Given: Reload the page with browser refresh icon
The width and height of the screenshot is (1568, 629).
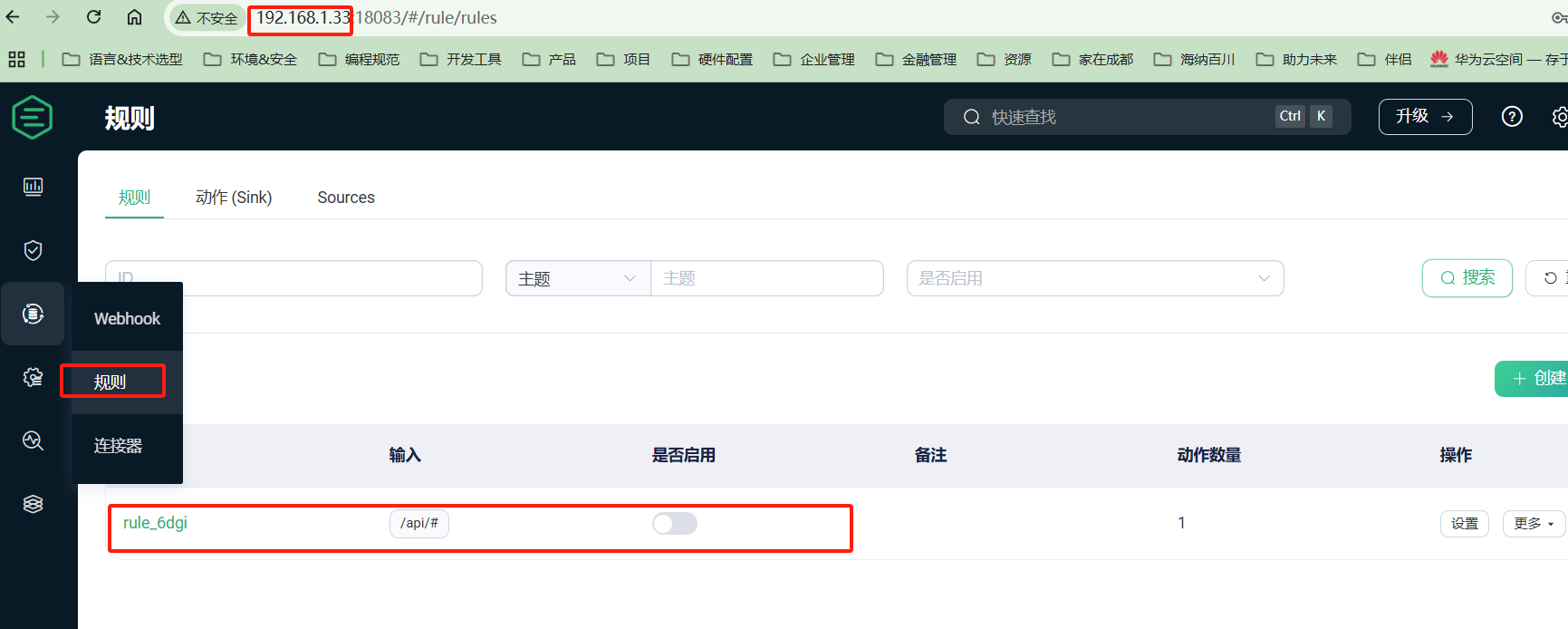Looking at the screenshot, I should click(x=94, y=17).
